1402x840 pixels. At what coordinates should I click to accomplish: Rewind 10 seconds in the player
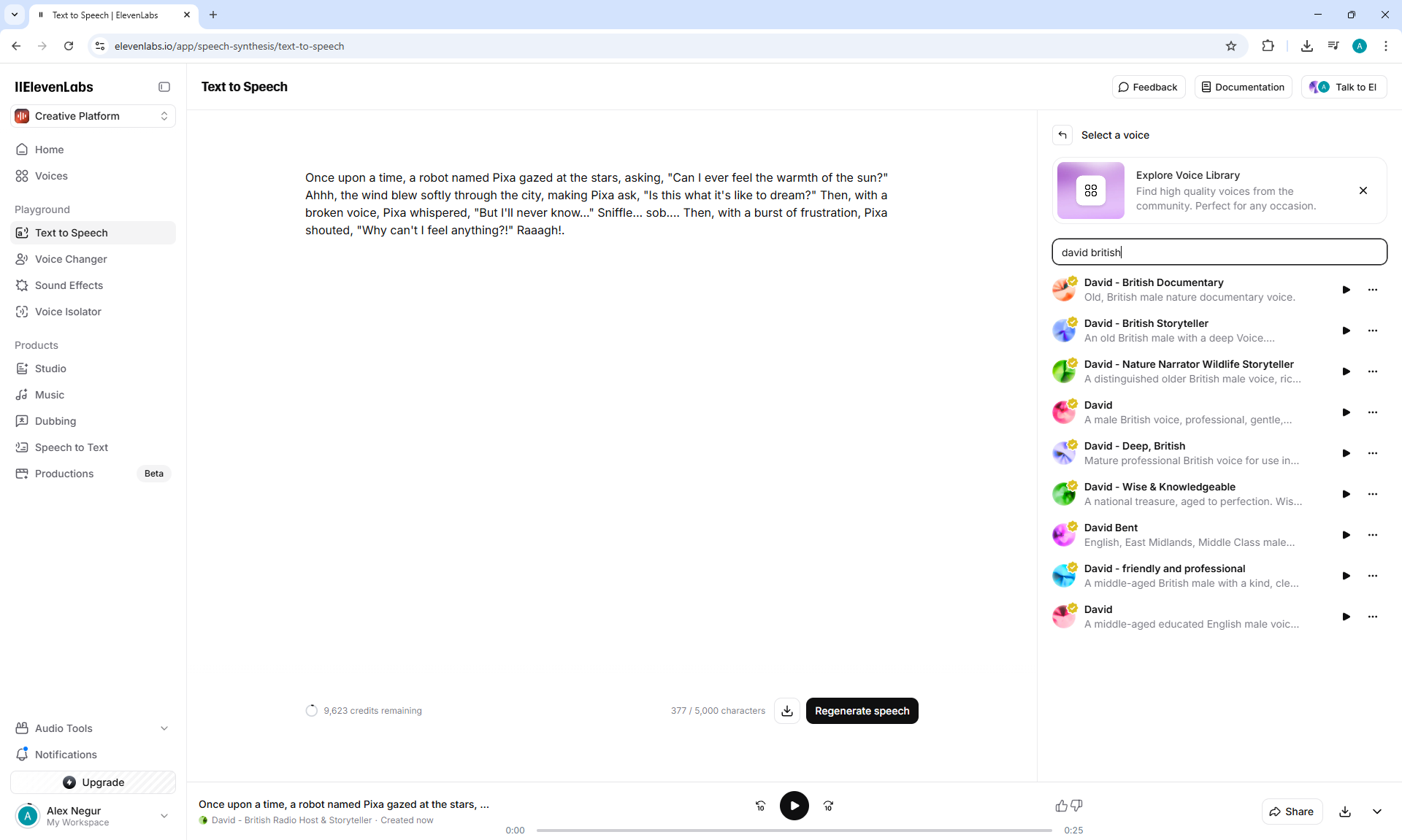click(x=760, y=806)
